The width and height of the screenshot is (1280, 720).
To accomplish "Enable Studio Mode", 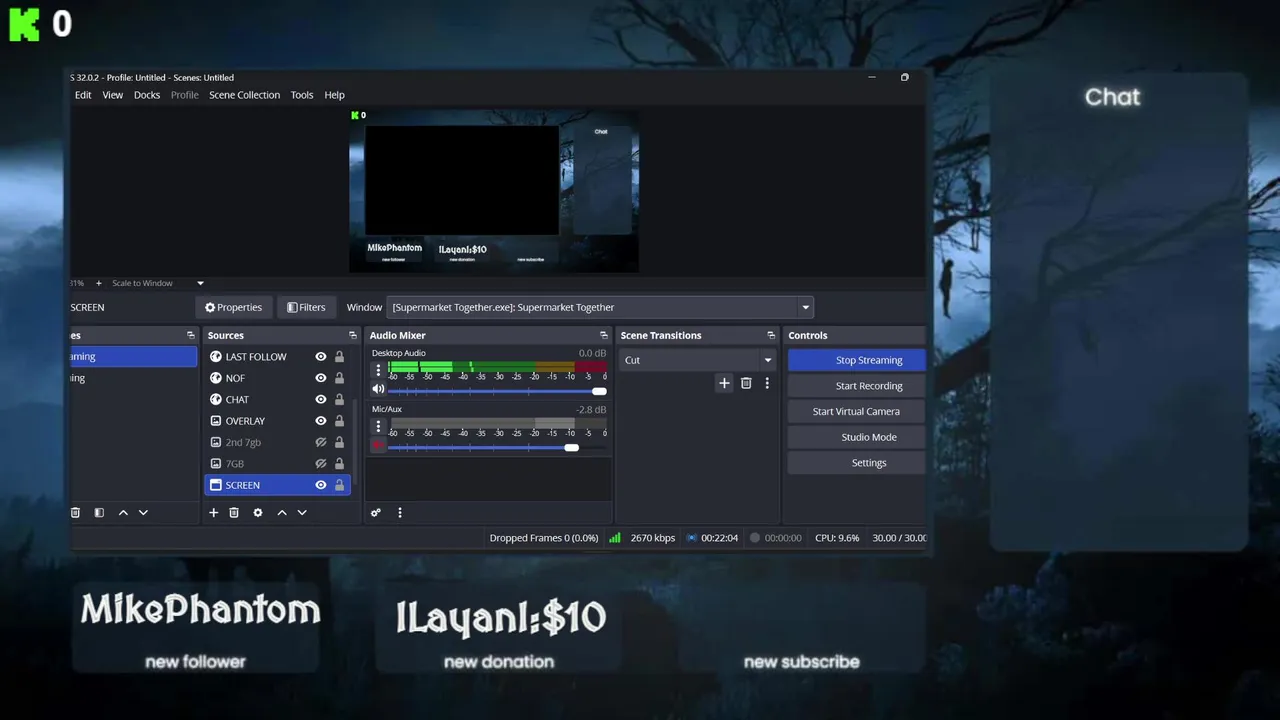I will point(857,437).
